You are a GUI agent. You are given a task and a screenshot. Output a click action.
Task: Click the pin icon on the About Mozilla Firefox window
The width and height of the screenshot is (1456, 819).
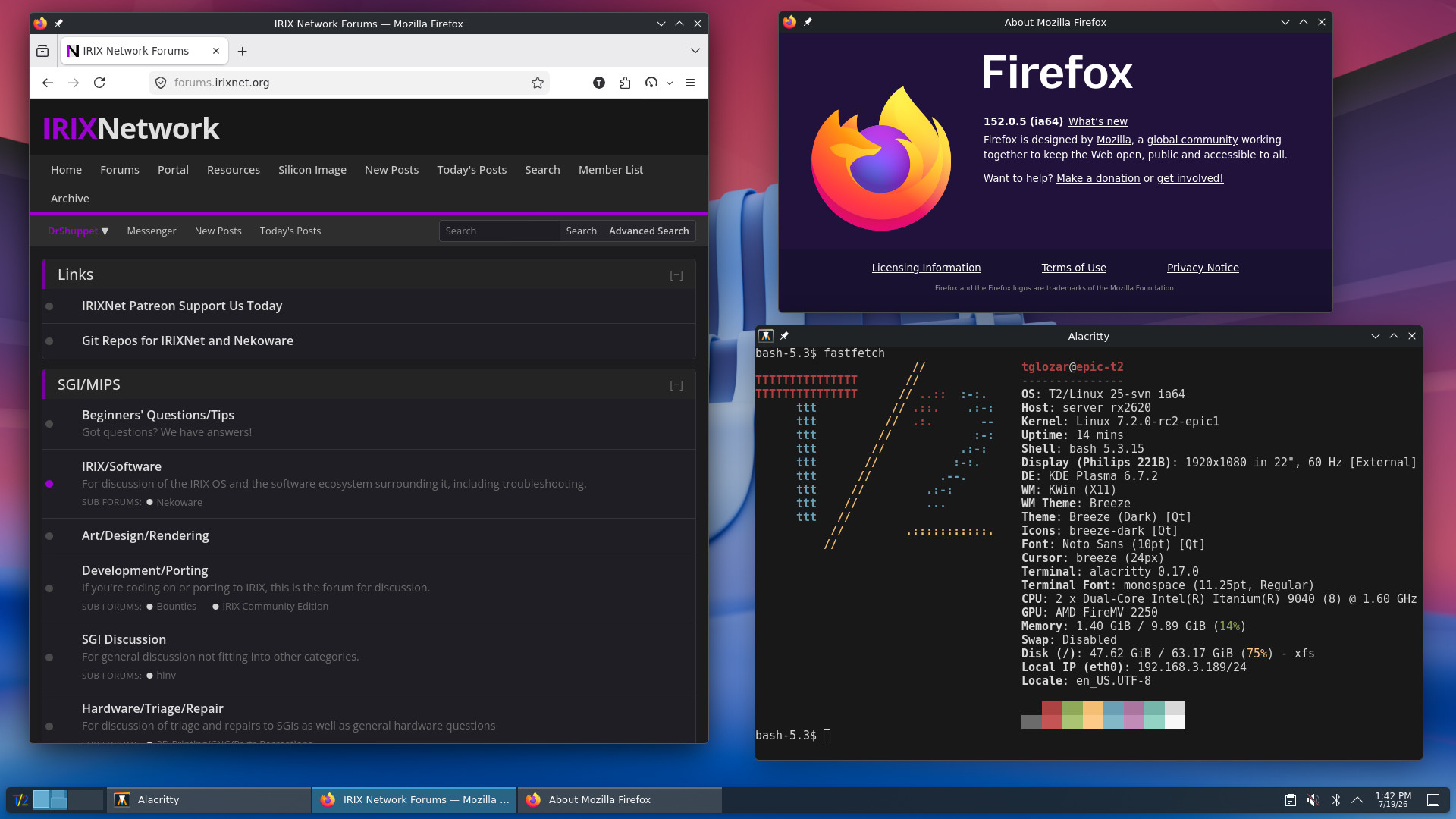tap(808, 22)
